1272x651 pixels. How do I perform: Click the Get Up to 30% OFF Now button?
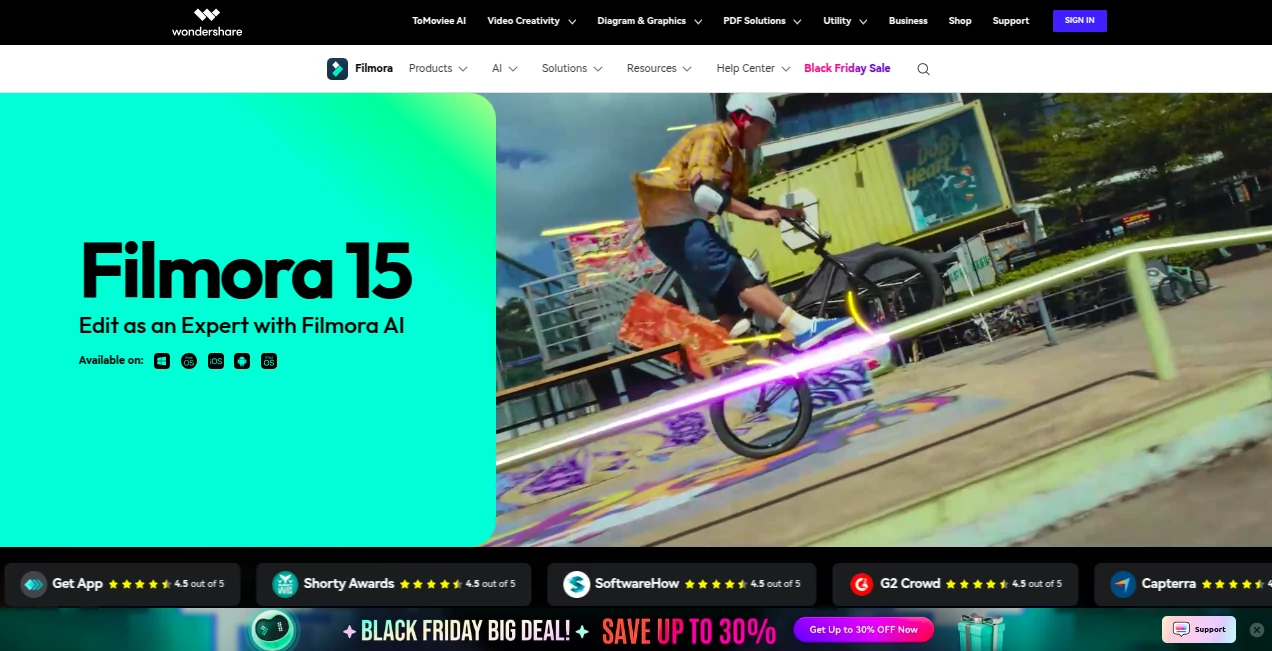point(863,629)
